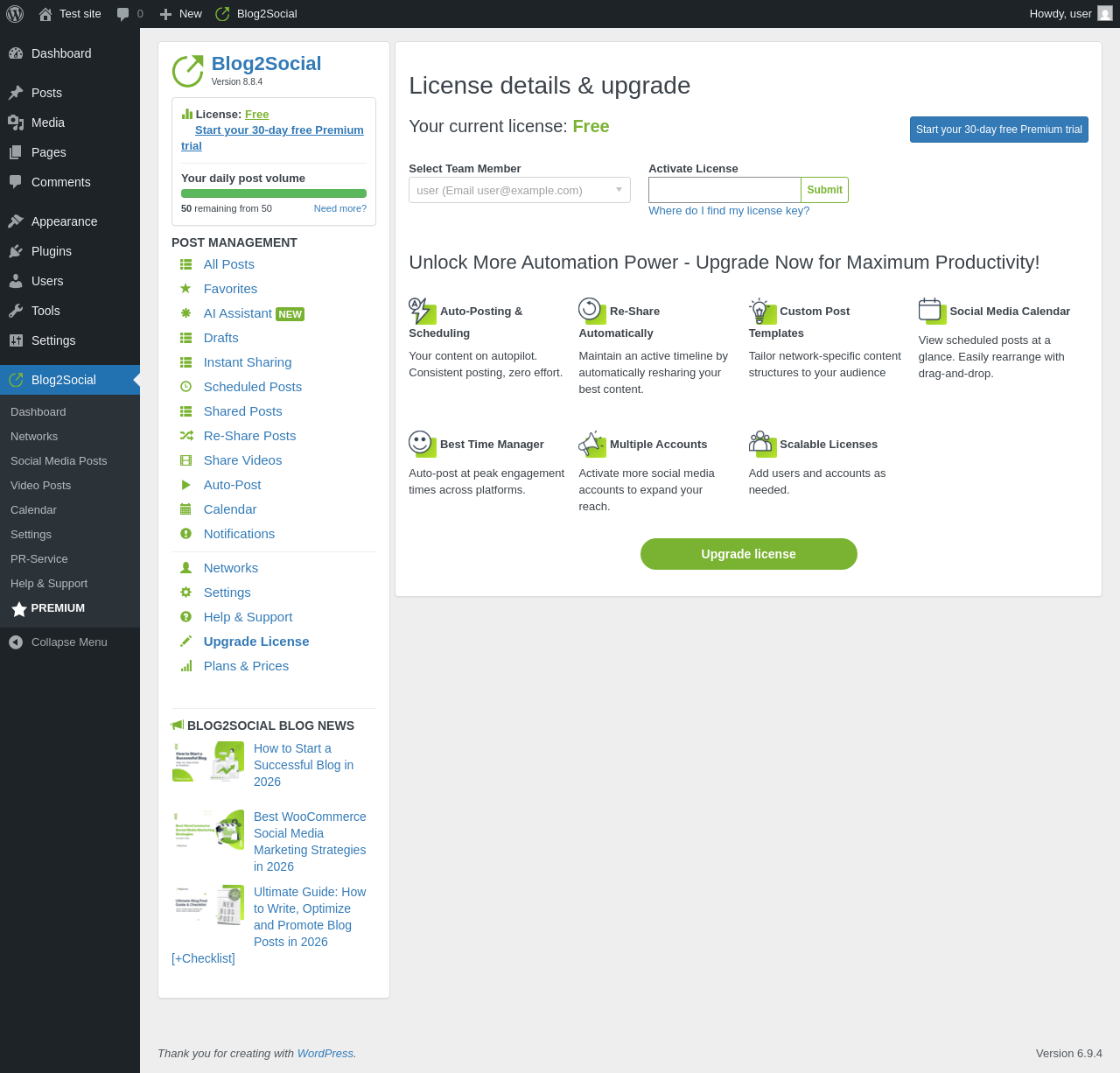
Task: Open the New content menu in admin bar
Action: click(x=181, y=14)
